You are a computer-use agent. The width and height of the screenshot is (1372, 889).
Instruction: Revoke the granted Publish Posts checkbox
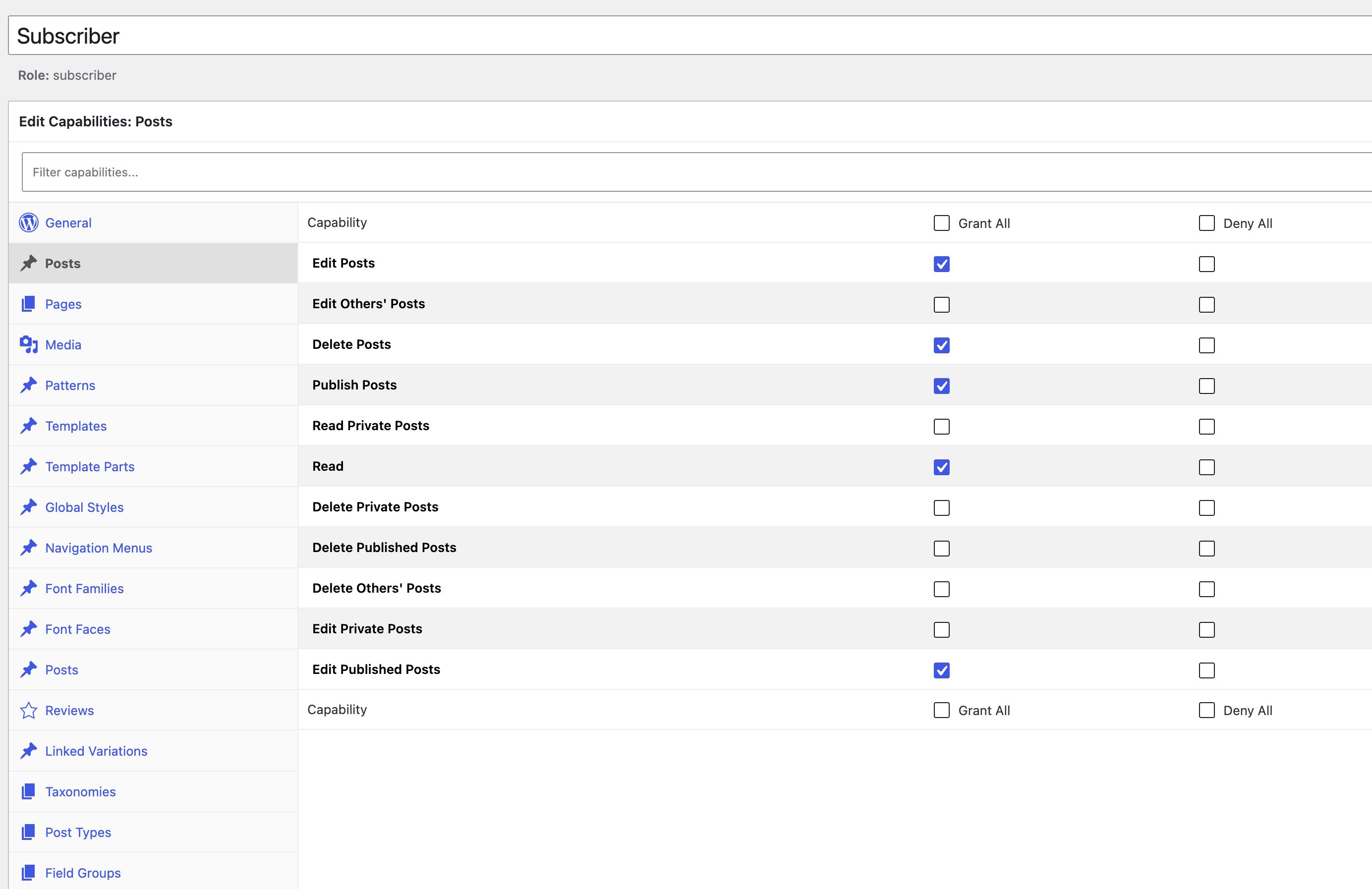[941, 386]
